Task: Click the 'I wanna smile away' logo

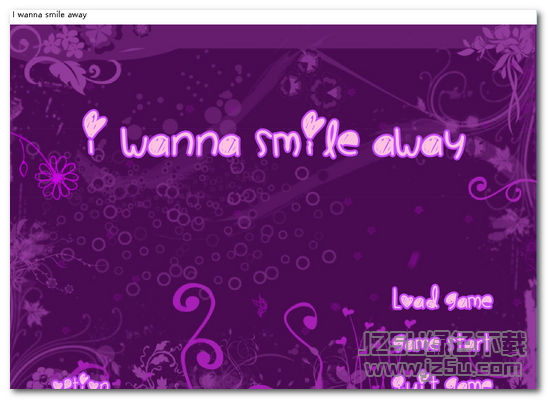Action: [274, 136]
